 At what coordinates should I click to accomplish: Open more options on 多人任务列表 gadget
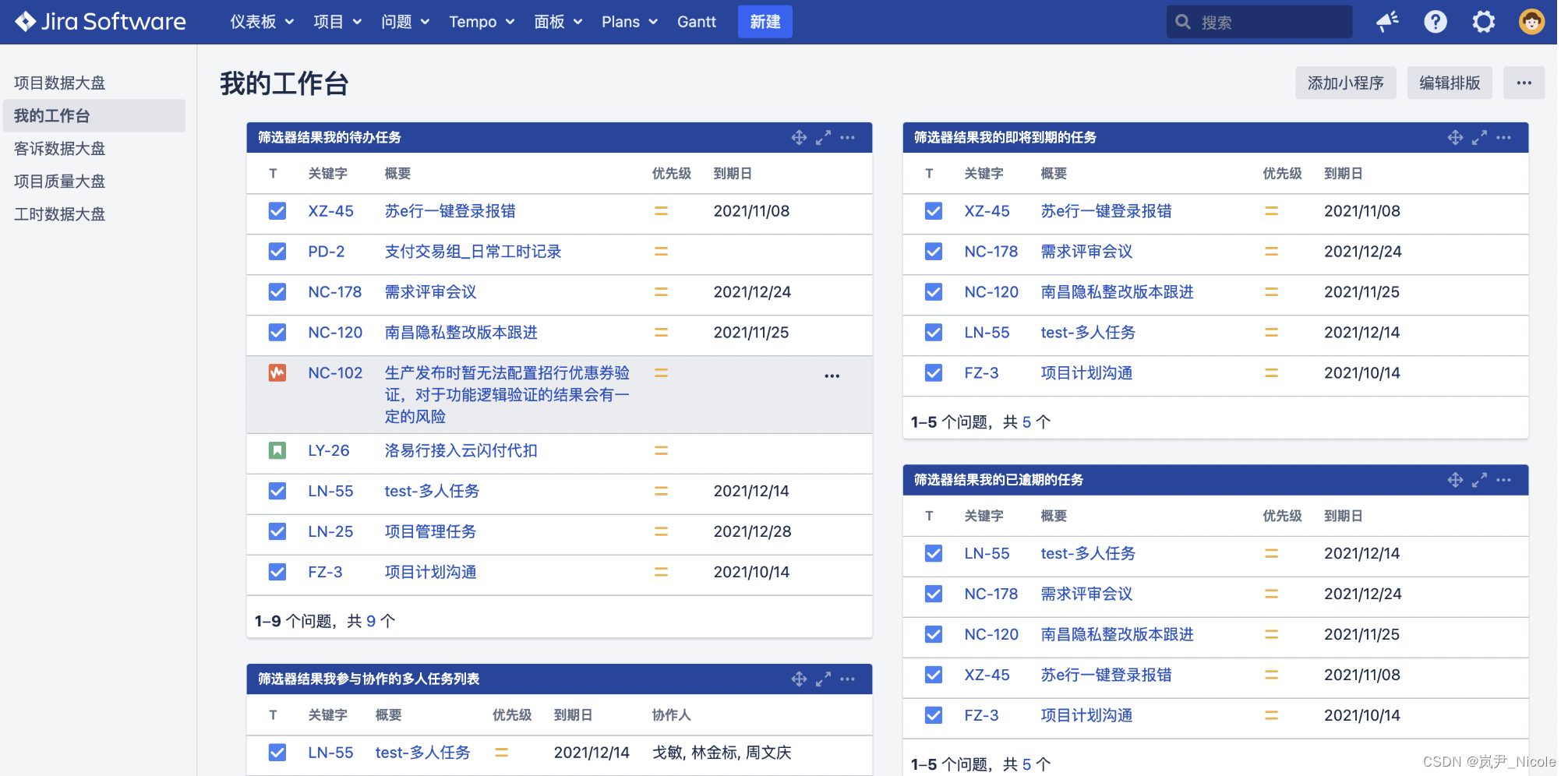(848, 679)
